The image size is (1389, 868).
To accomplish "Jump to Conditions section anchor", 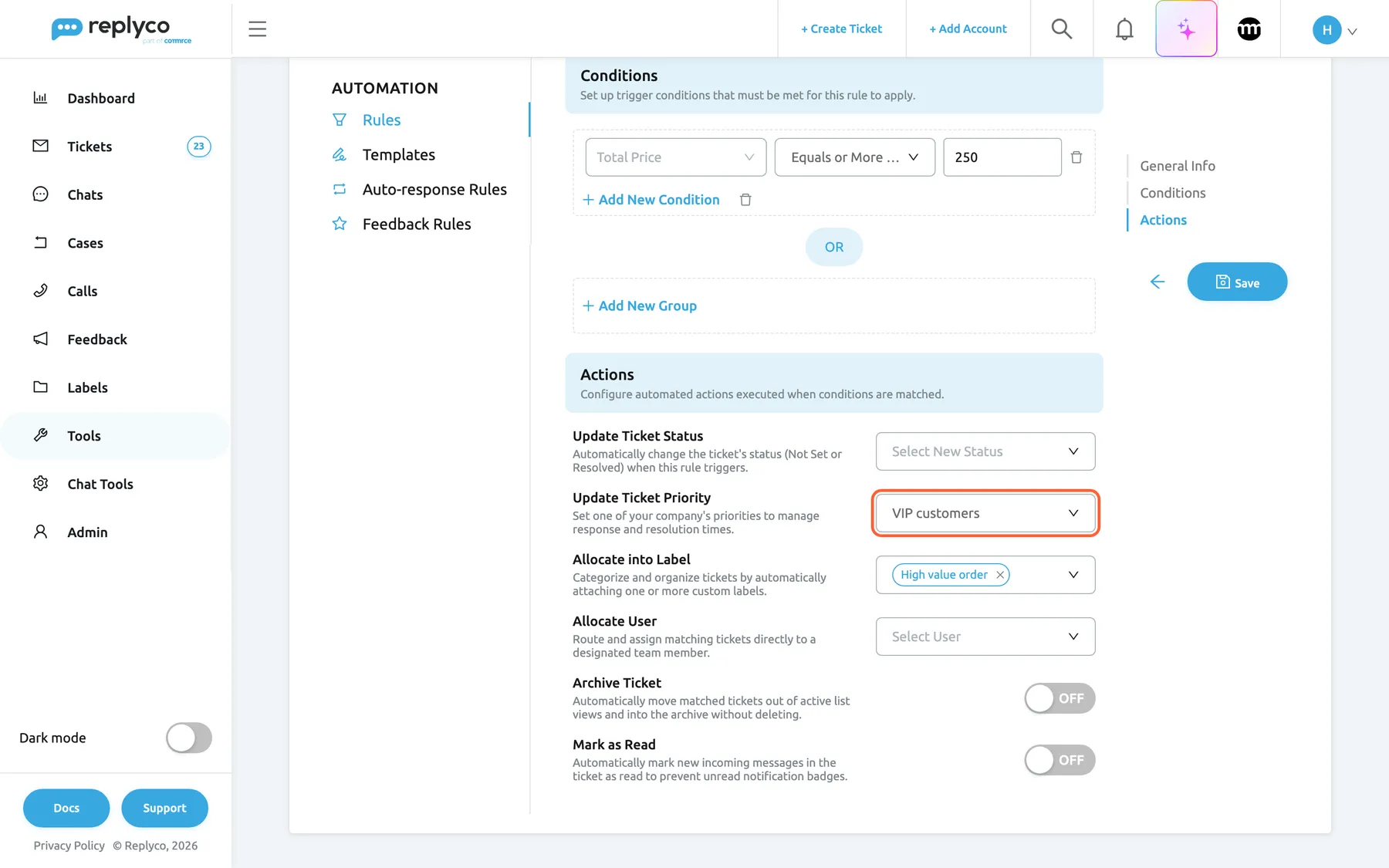I will pos(1172,193).
